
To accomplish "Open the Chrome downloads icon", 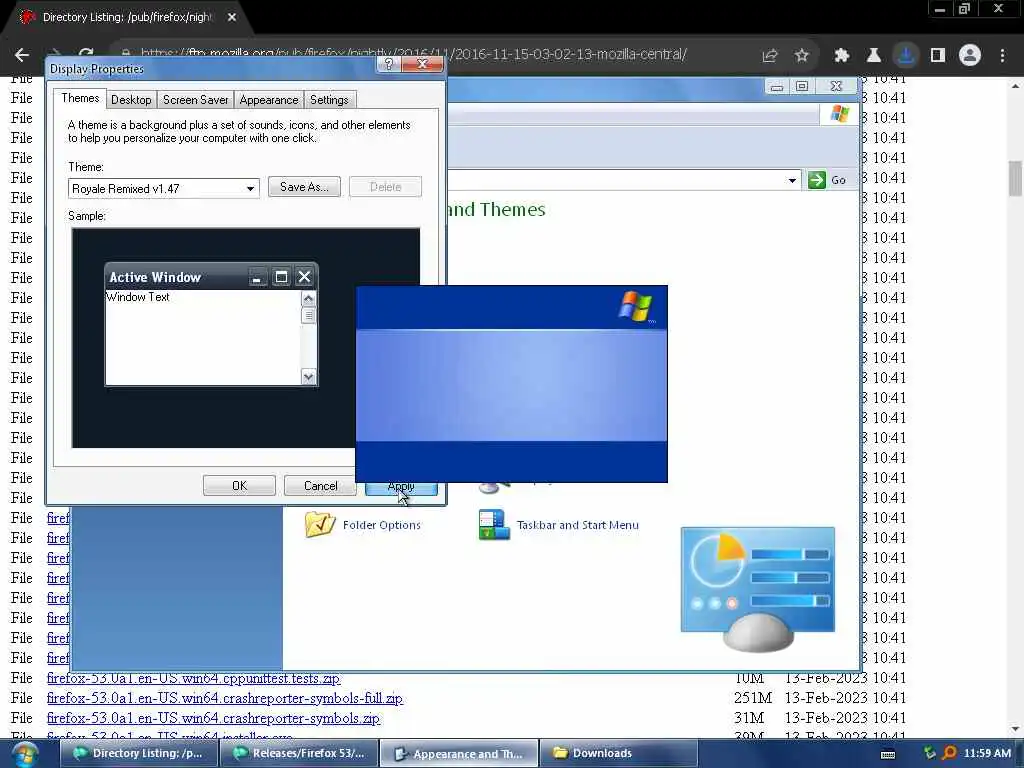I will (x=906, y=56).
